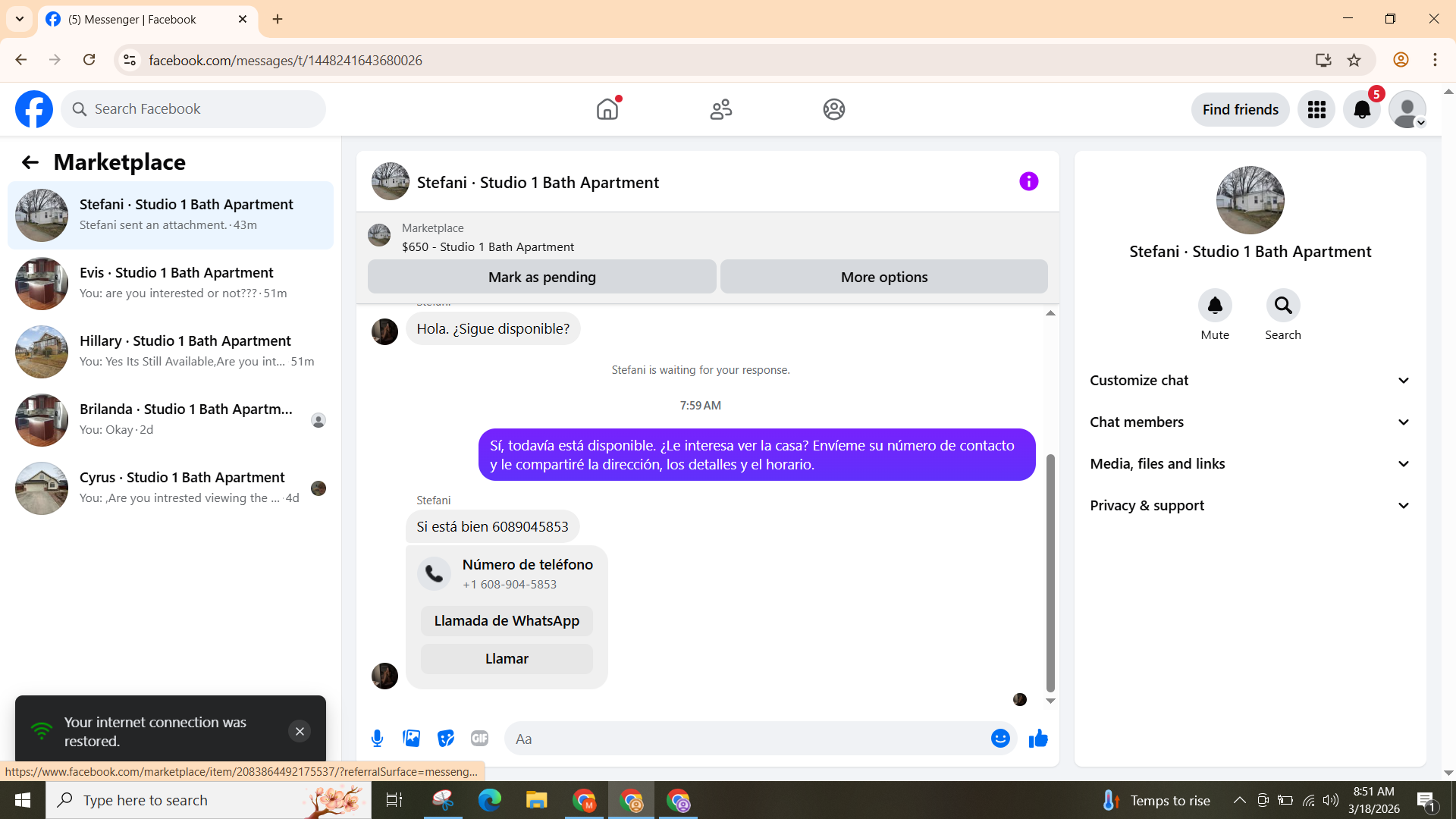
Task: Search in conversation magnifier icon
Action: [x=1282, y=306]
